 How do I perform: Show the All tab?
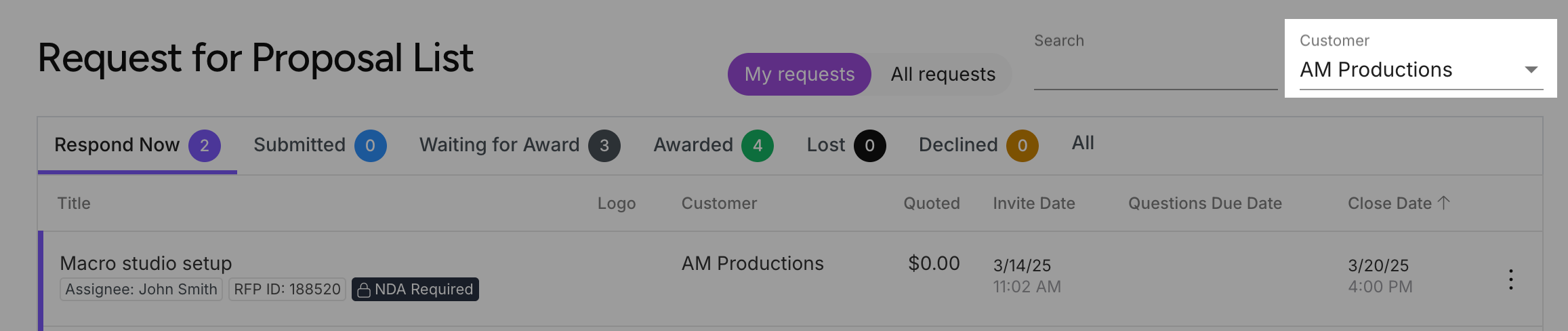pyautogui.click(x=1083, y=143)
